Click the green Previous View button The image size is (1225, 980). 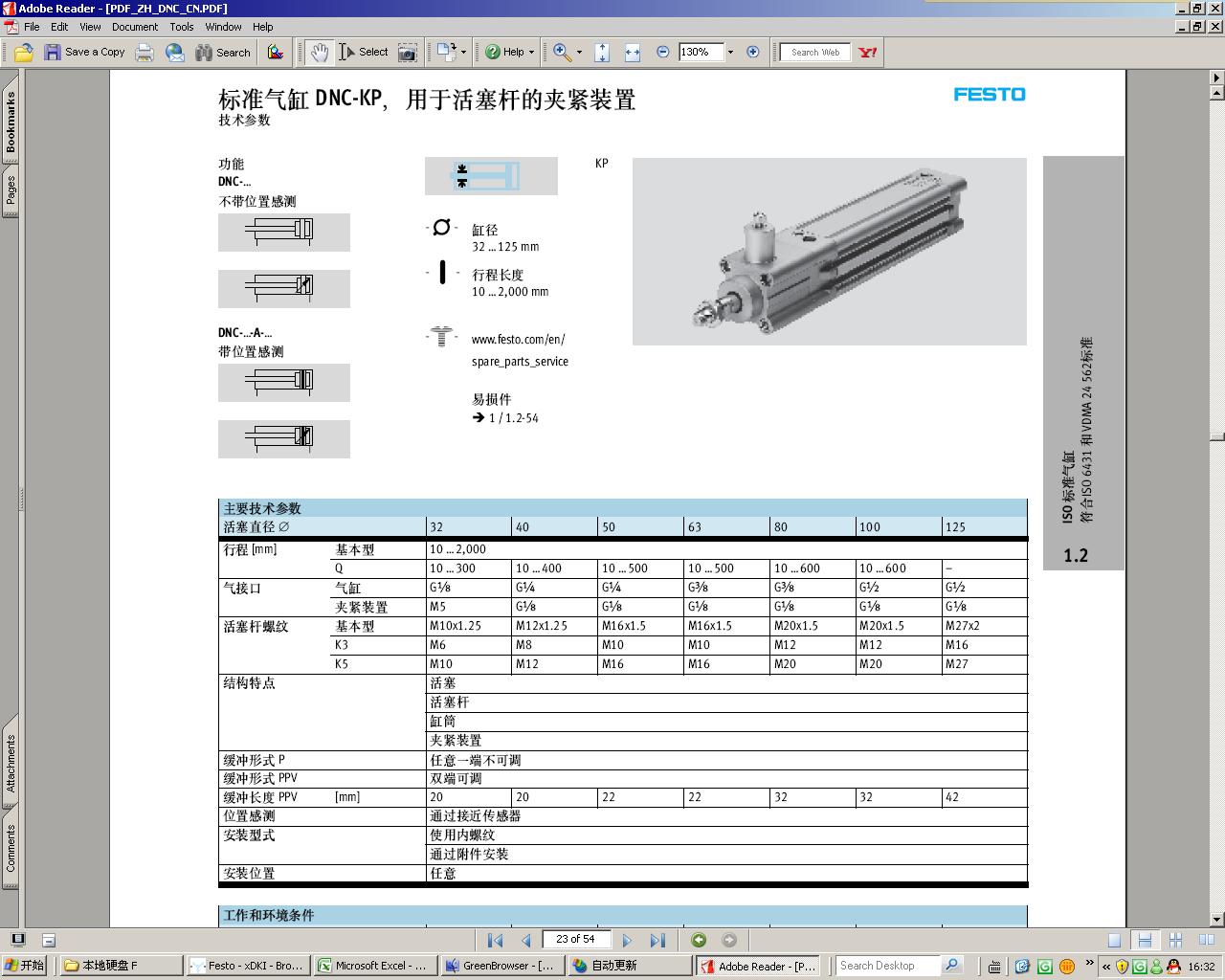point(699,940)
